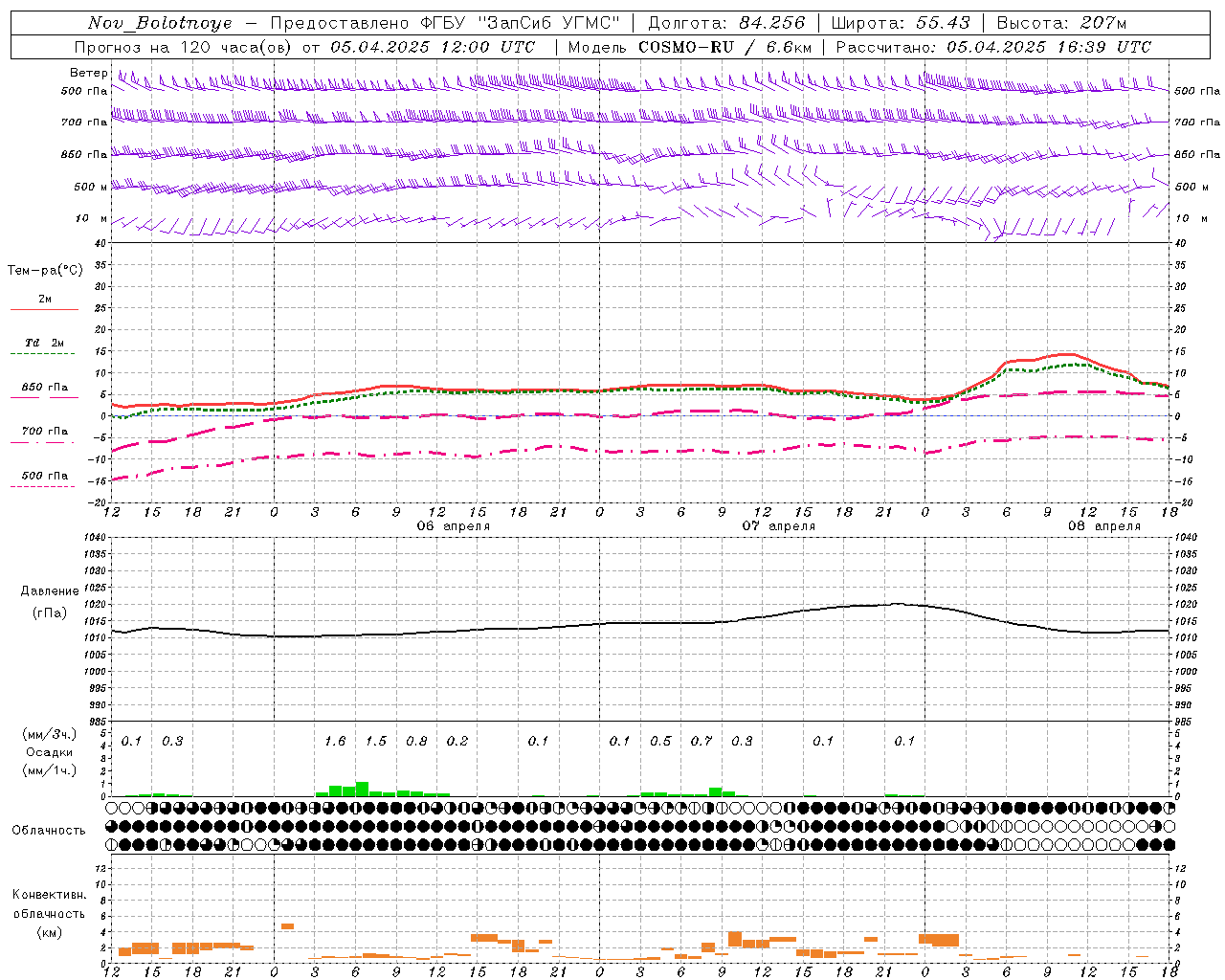
Task: Click the "2м" temperature legend entry
Action: 45,299
